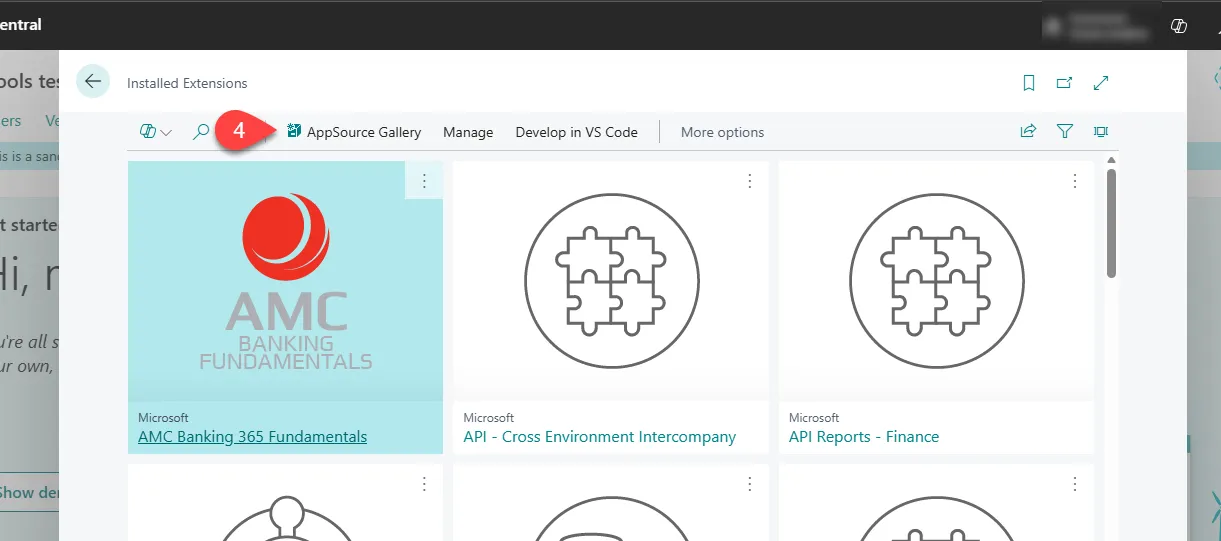
Task: Expand More options
Action: pyautogui.click(x=722, y=132)
